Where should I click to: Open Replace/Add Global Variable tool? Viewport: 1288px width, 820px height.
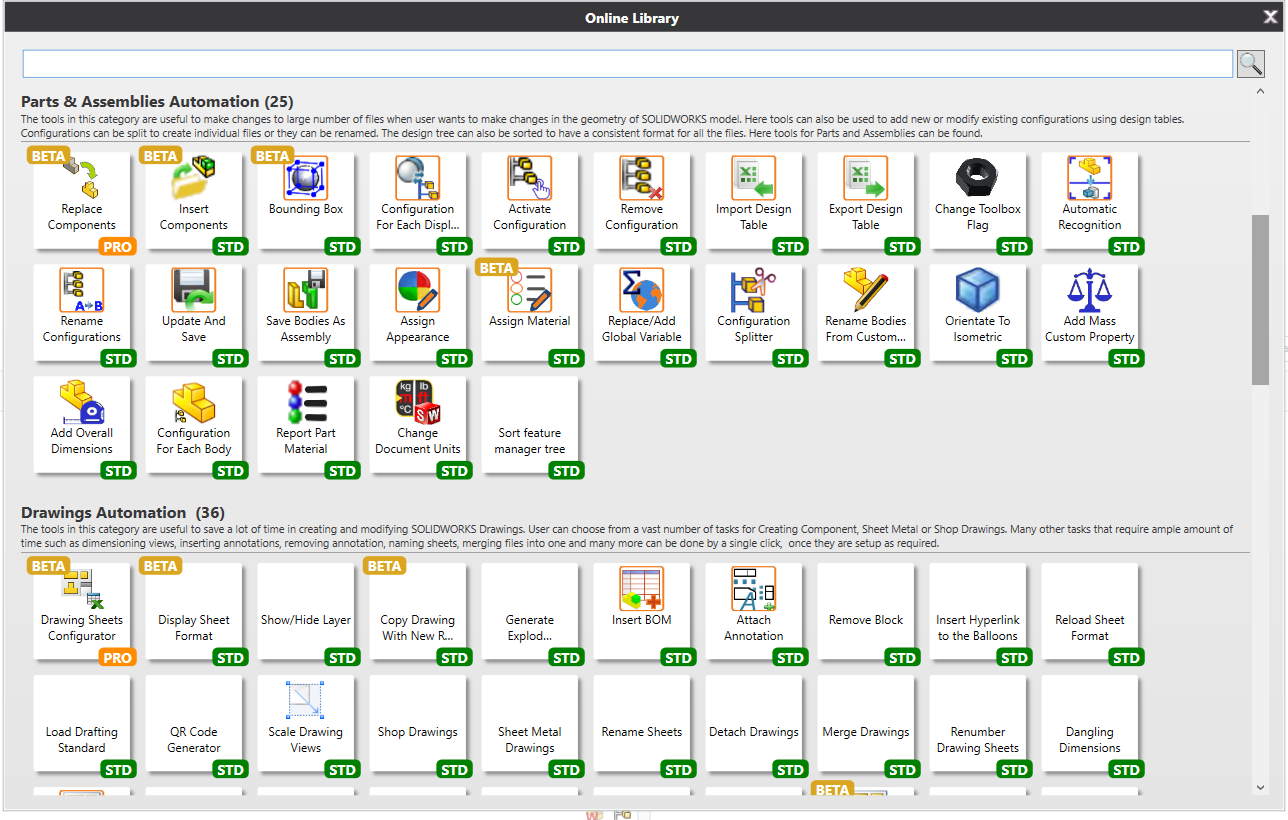click(x=642, y=313)
